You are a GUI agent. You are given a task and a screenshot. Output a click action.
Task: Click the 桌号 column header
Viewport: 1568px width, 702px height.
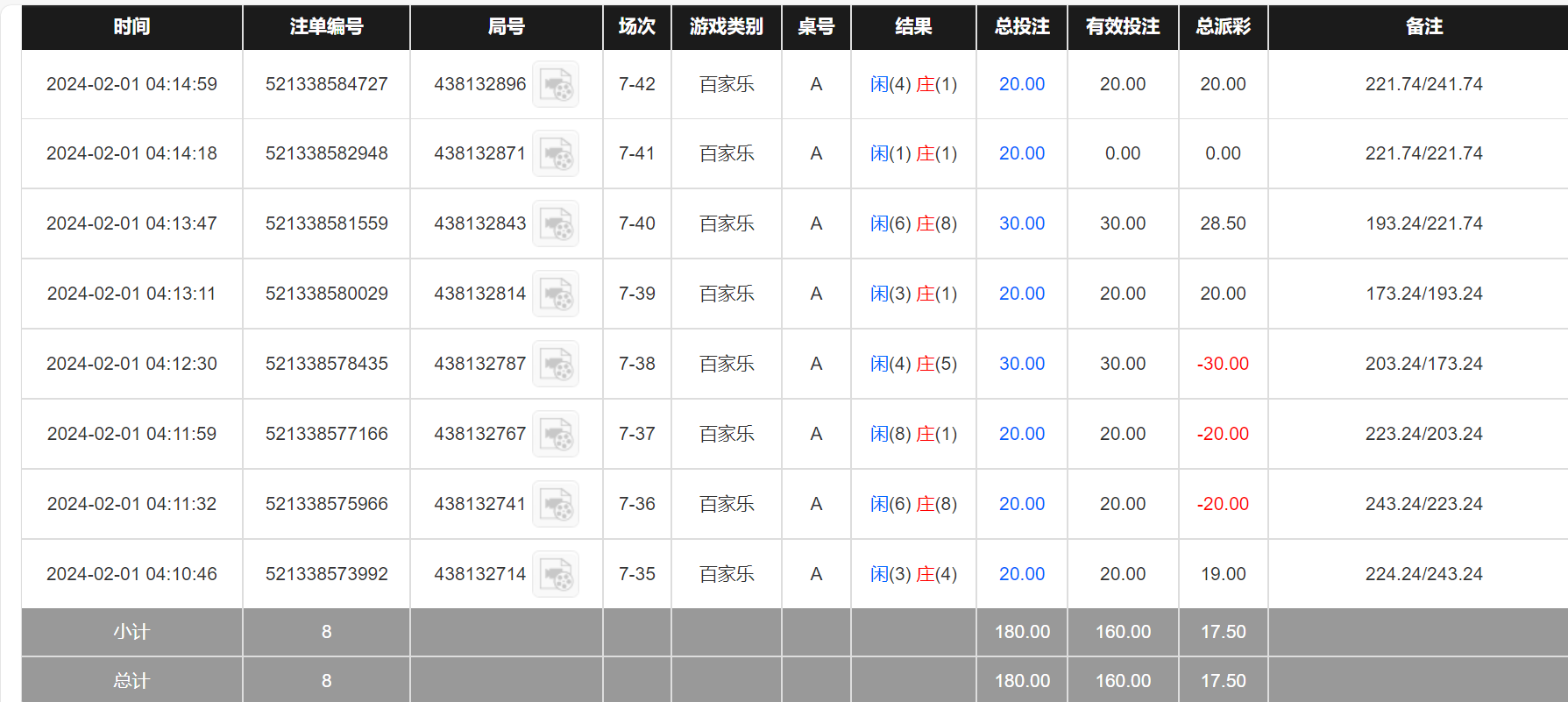(x=816, y=27)
